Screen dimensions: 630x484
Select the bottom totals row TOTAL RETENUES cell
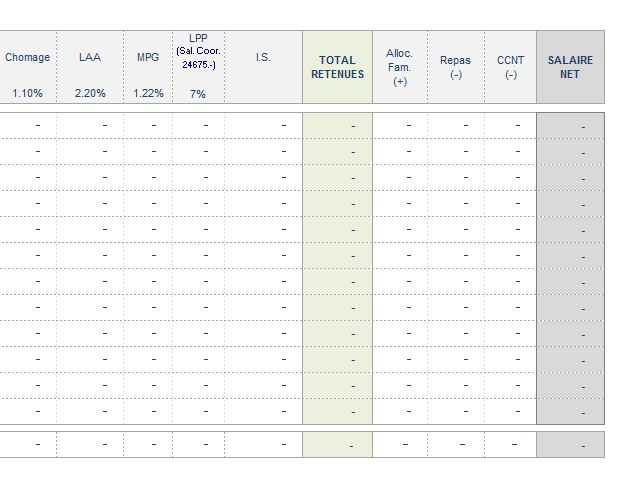337,445
